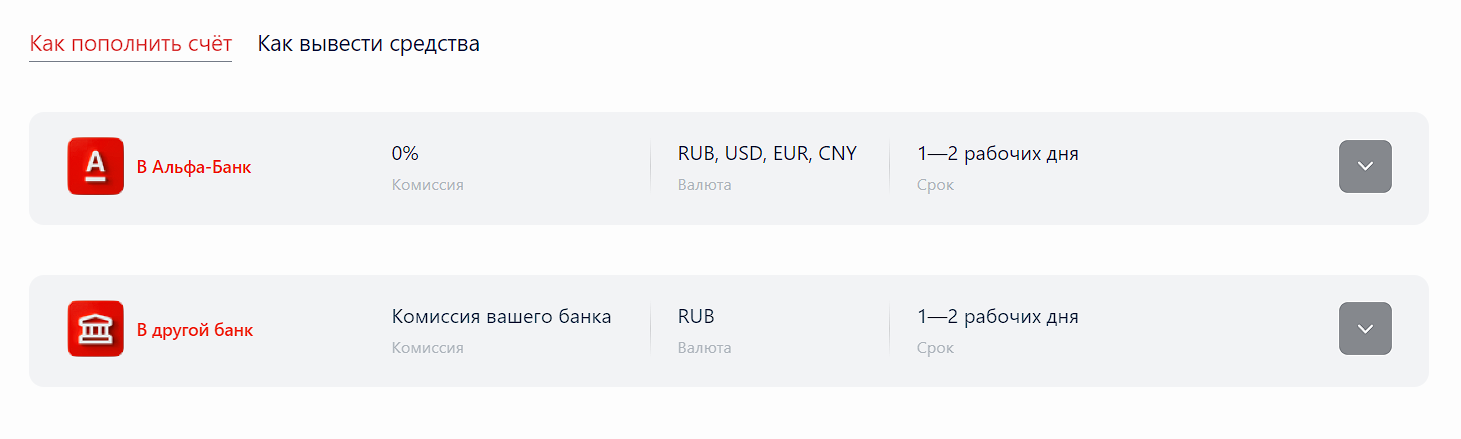Expand the В Альфа-Банк row chevron
This screenshot has width=1461, height=439.
coord(1365,166)
